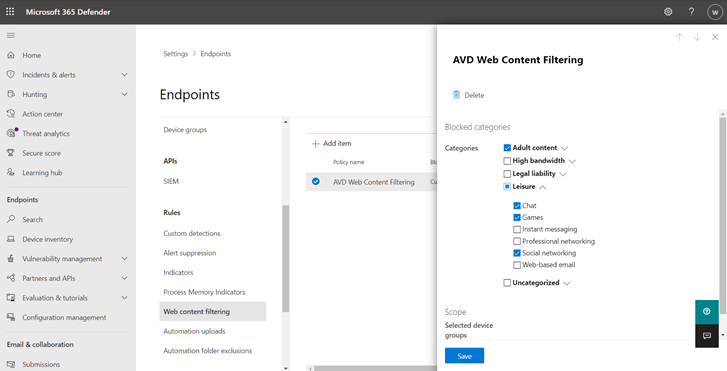Toggle the Leisure category checkbox

507,187
